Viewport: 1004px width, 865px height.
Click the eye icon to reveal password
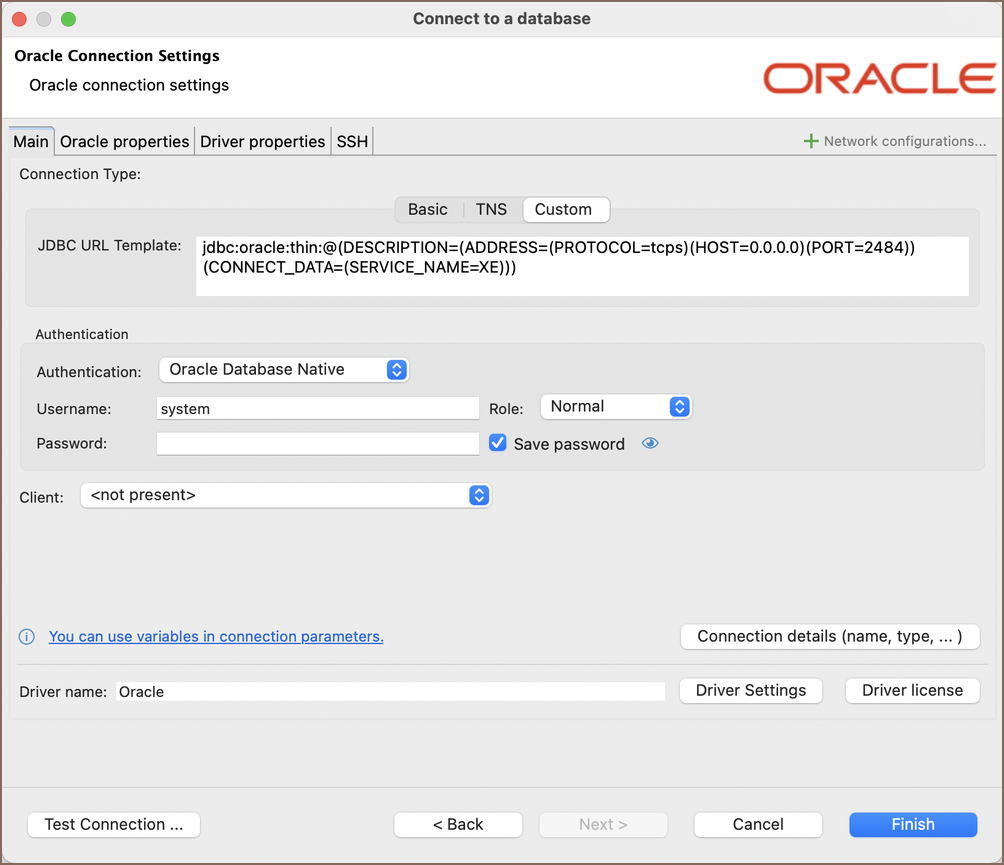650,444
